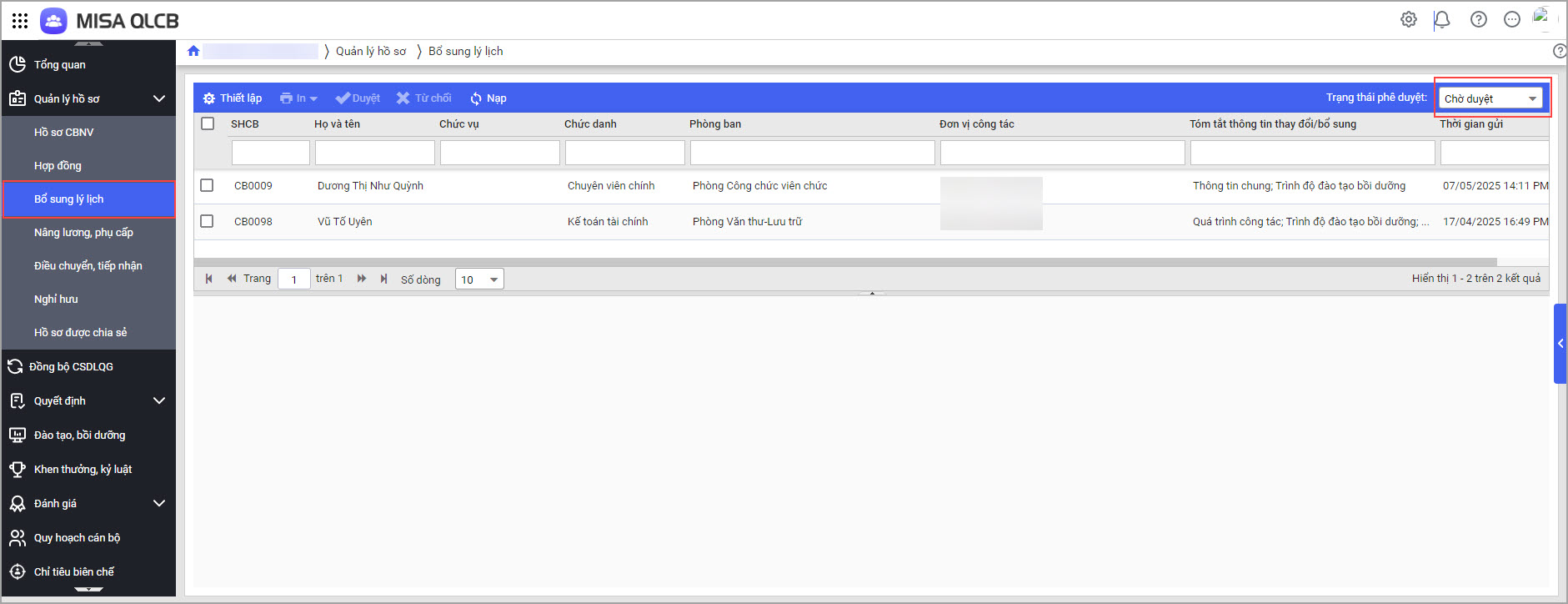Image resolution: width=1568 pixels, height=604 pixels.
Task: Open the chat bubble icon in header
Action: point(1511,19)
